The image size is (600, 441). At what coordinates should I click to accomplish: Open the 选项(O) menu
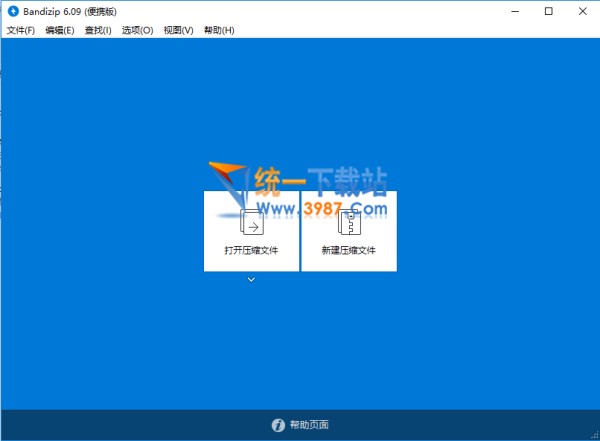[137, 30]
